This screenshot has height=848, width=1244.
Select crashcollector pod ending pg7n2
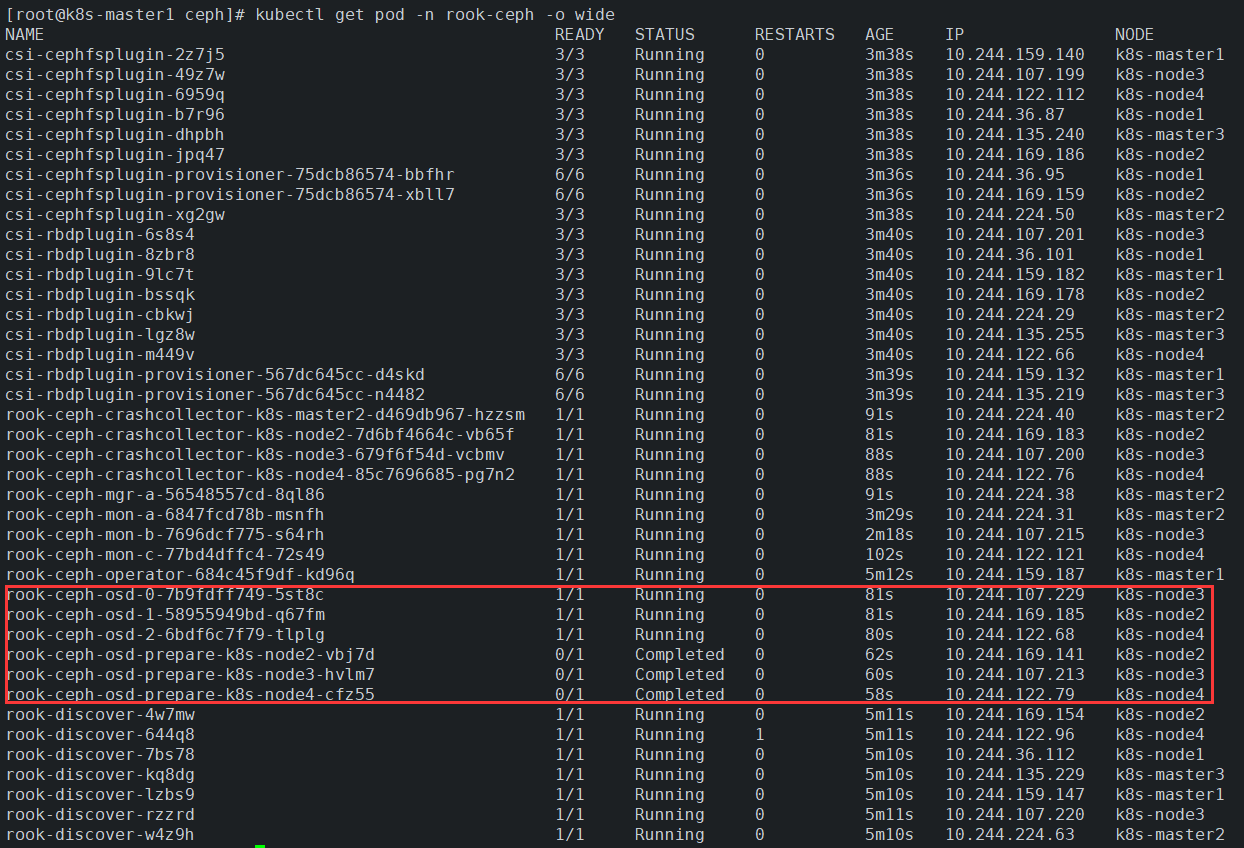[260, 474]
